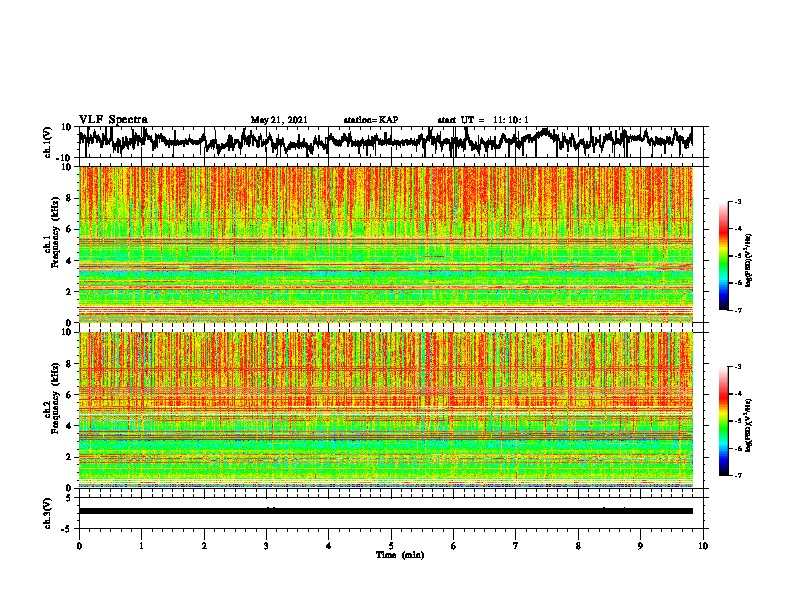Click the "8" tick on ch.1 frequency axis
Screen dimensions: 792x612
pyautogui.click(x=69, y=198)
